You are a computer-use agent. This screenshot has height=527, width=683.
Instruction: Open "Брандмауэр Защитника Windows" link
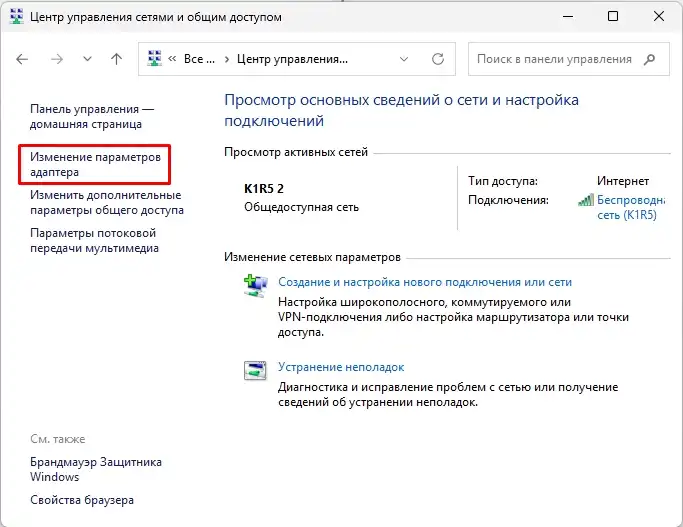[x=96, y=469]
